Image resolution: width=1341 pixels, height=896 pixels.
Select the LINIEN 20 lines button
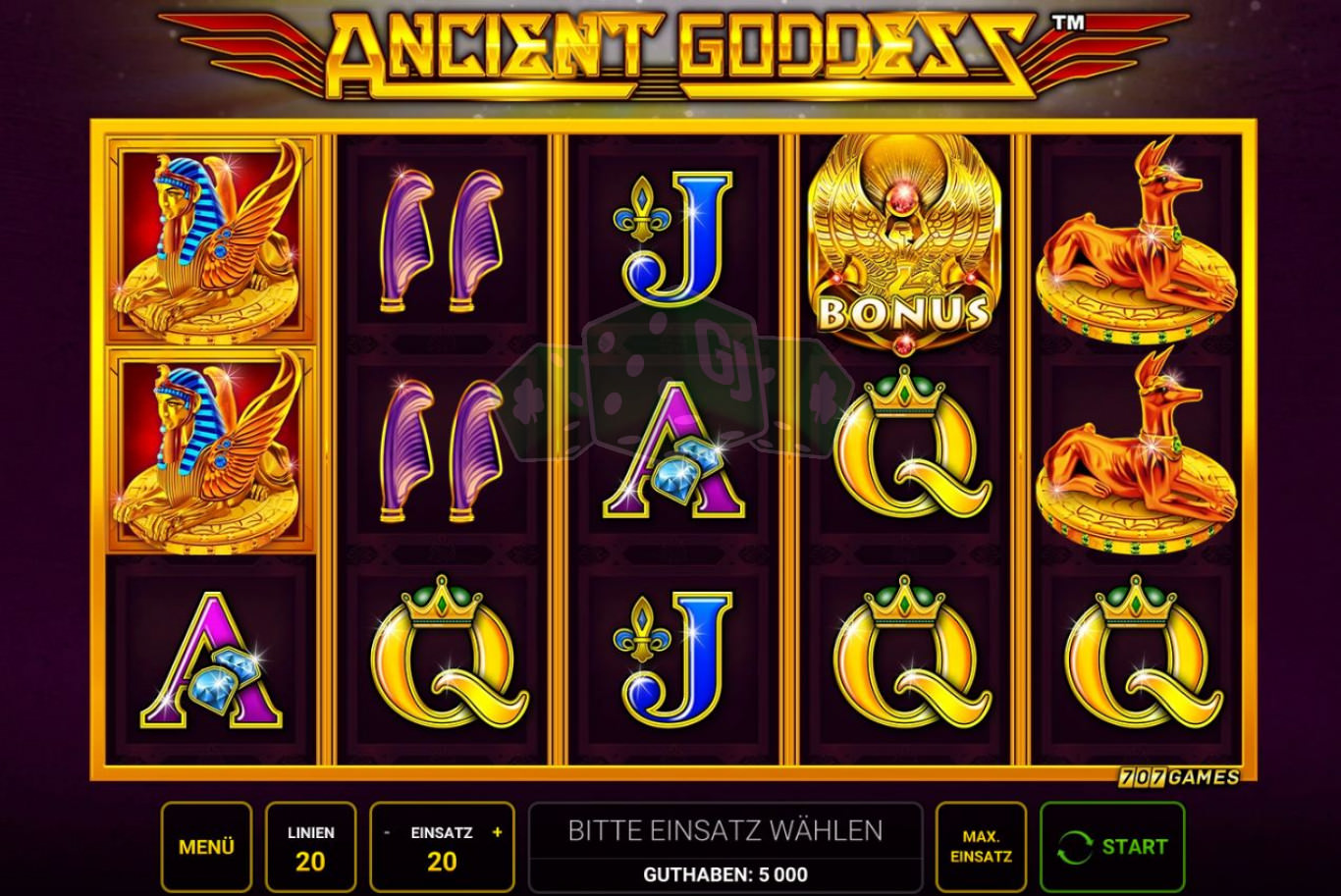point(310,847)
